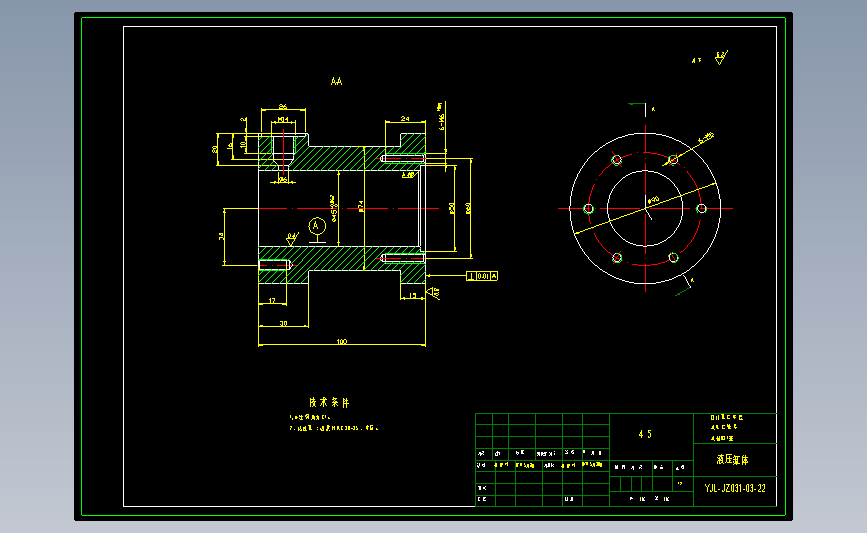Click the "M14" thread dimension

pos(283,119)
